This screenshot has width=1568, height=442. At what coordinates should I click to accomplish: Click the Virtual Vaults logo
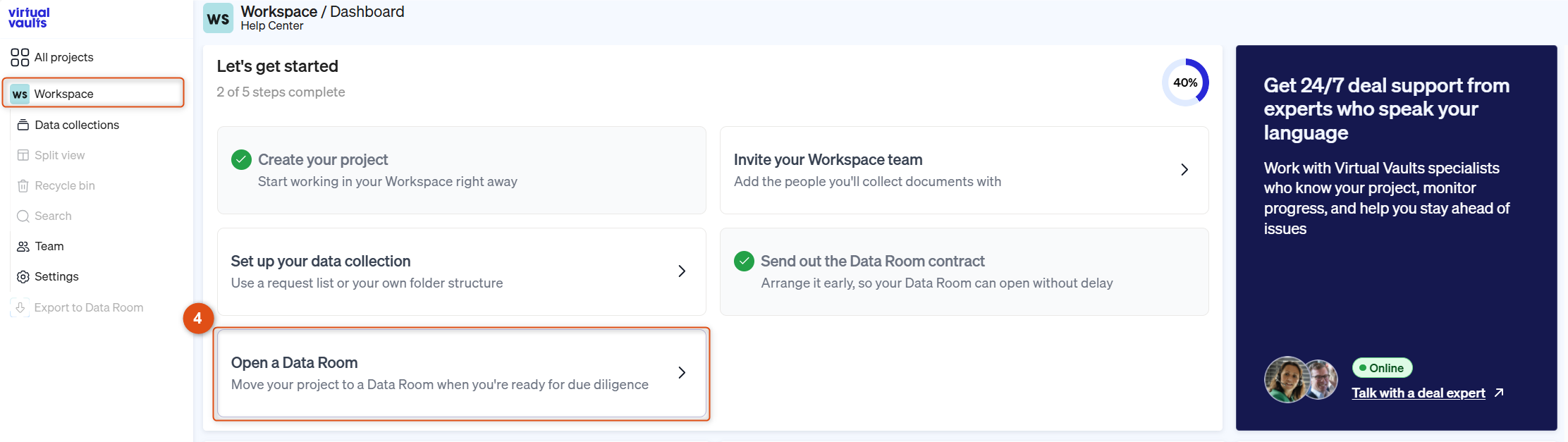pos(29,18)
